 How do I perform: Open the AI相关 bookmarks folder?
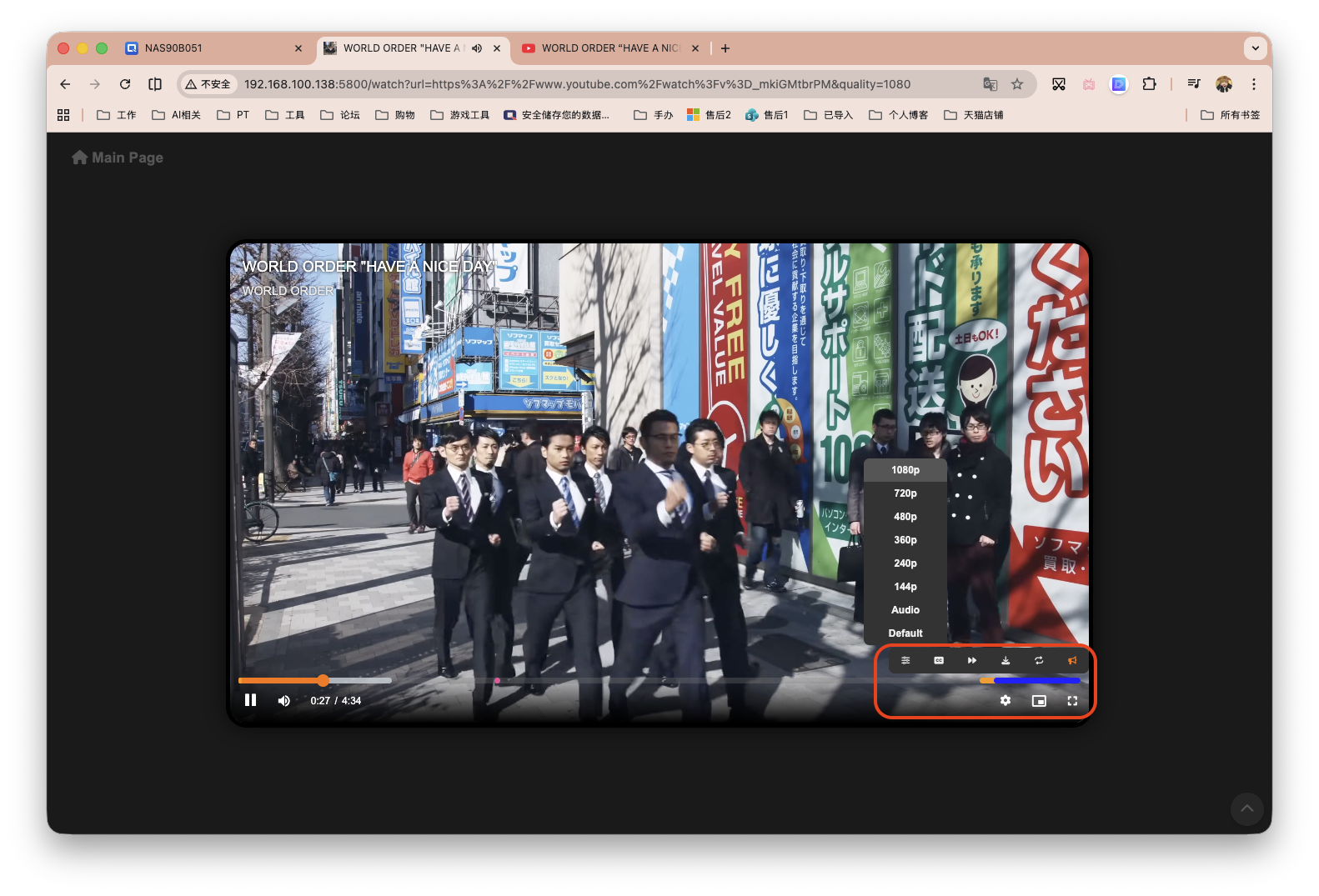[x=177, y=115]
